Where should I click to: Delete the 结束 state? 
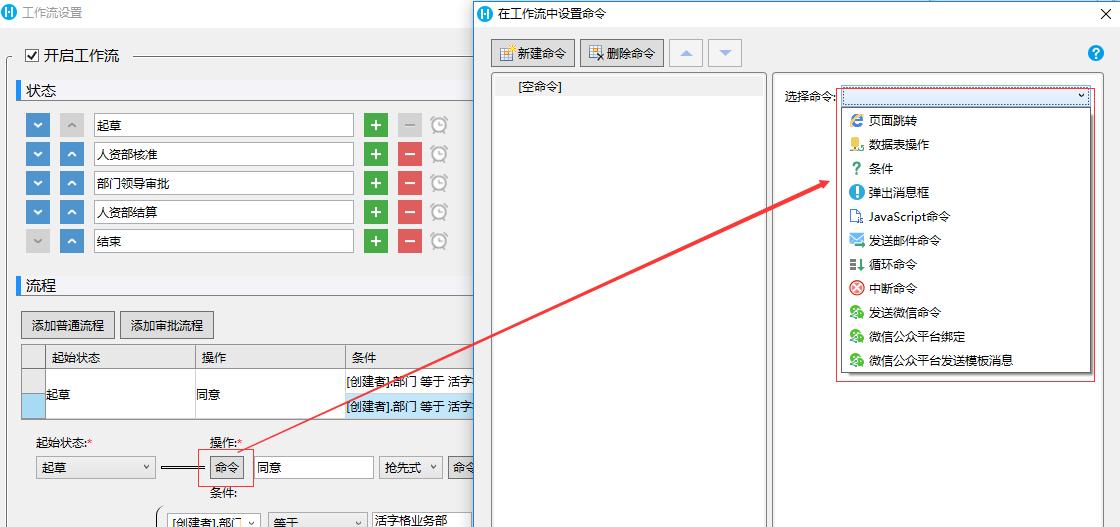(x=409, y=241)
